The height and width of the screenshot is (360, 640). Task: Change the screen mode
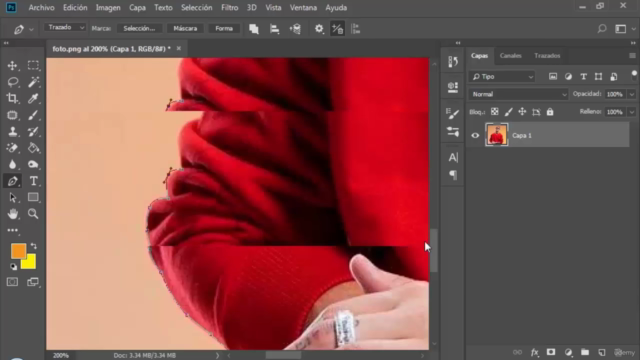click(33, 282)
